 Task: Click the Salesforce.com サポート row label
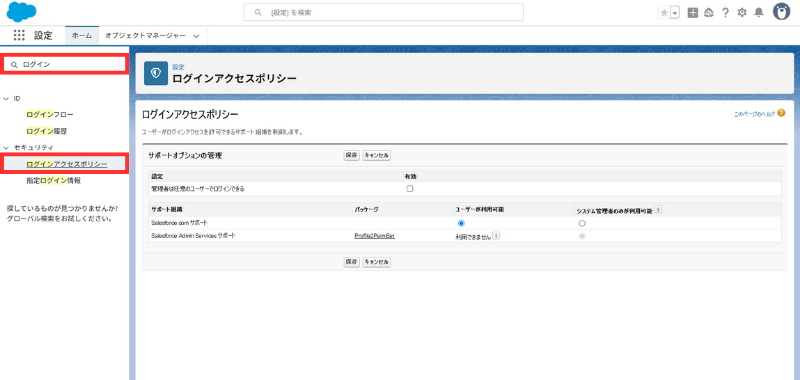tap(180, 223)
